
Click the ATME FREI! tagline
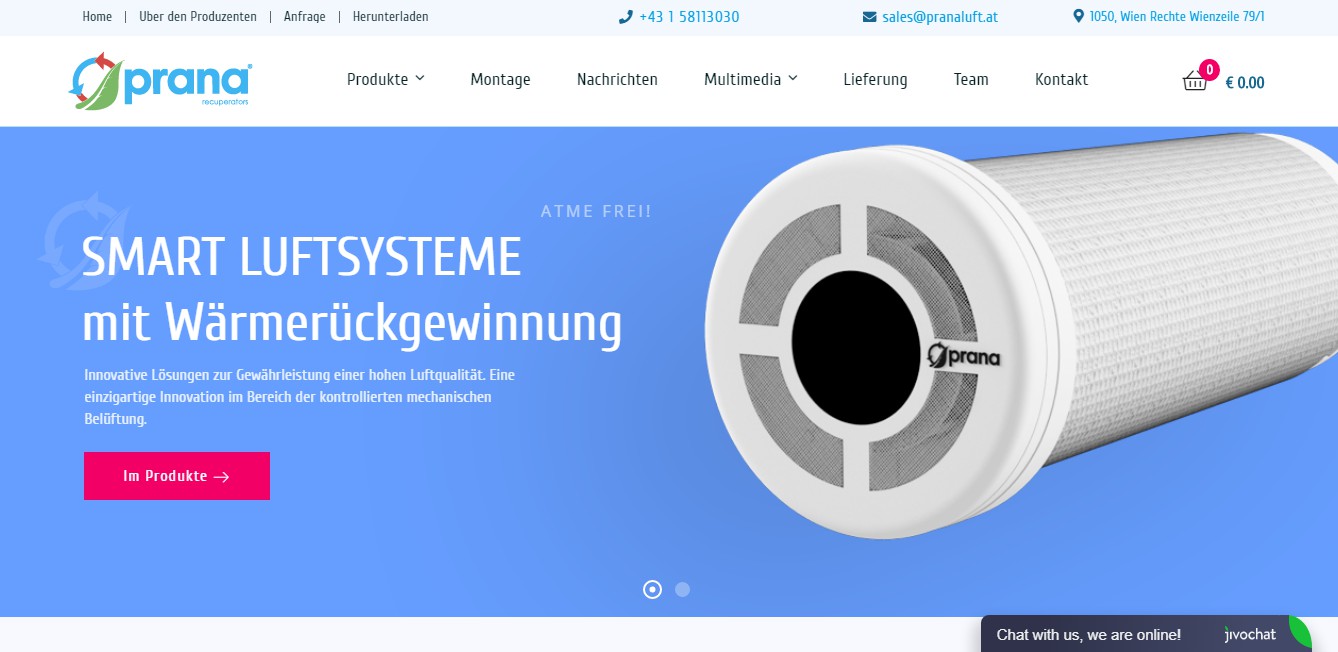(x=596, y=212)
